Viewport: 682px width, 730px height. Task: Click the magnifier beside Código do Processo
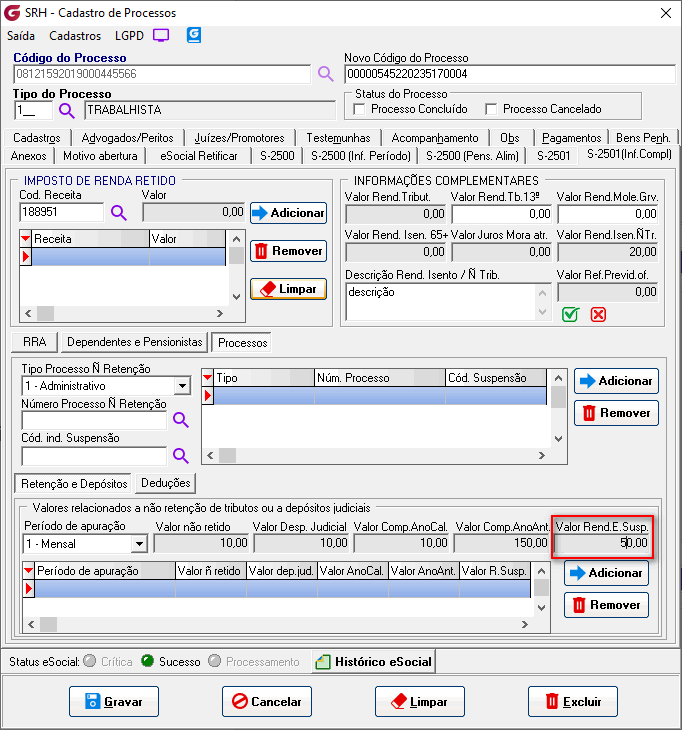(326, 74)
